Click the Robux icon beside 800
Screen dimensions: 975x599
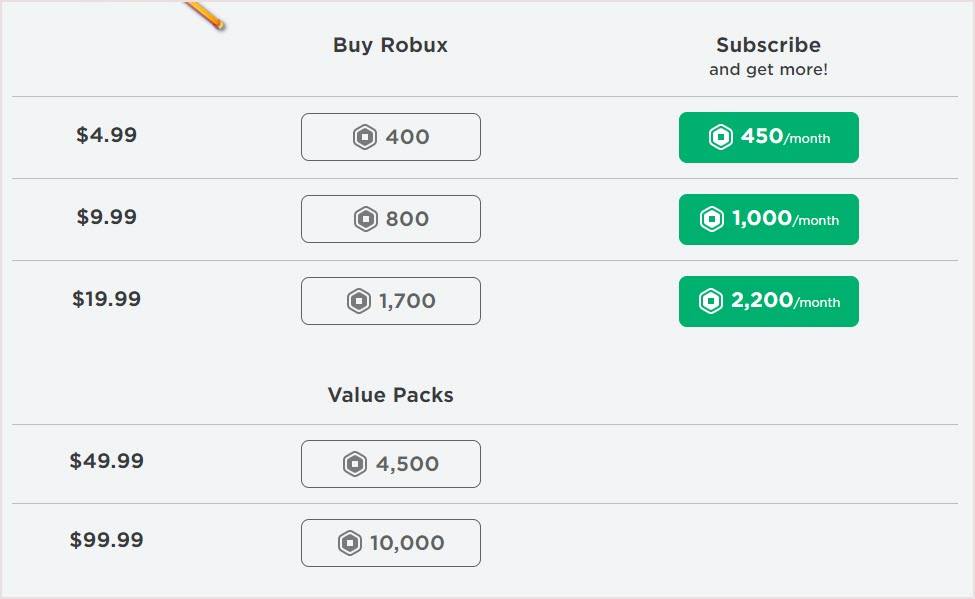point(366,219)
